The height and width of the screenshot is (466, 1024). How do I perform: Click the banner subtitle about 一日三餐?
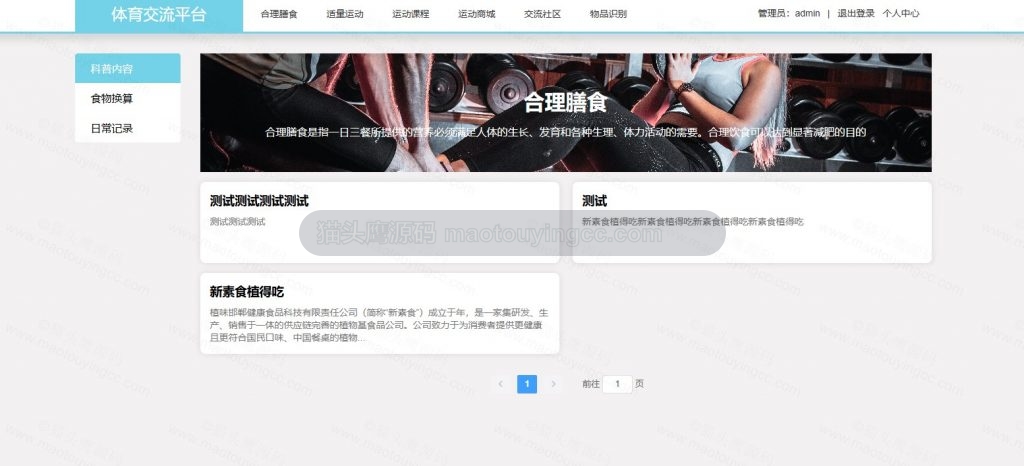566,132
